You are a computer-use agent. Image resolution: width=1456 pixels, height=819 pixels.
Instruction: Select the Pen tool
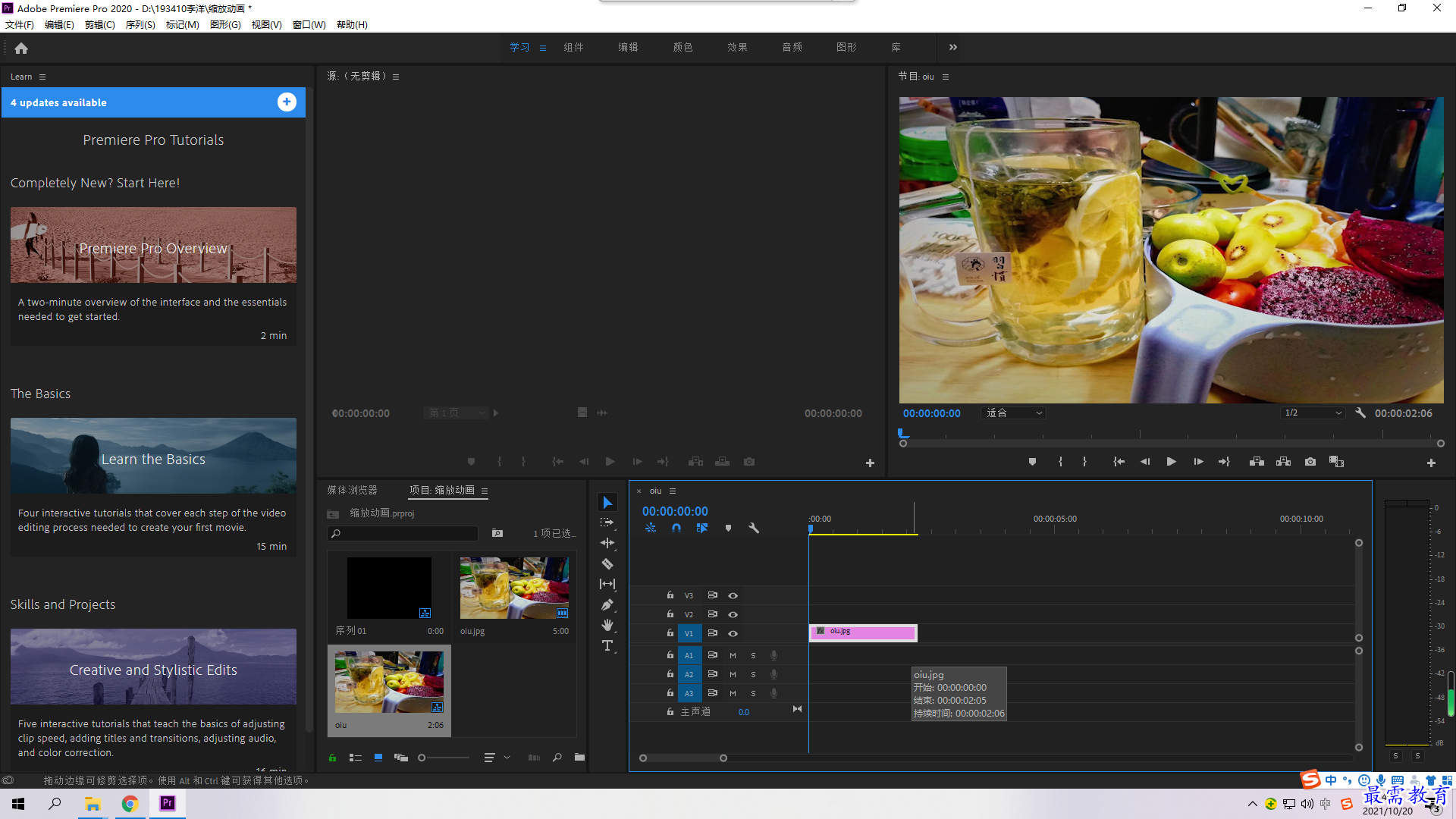point(607,604)
